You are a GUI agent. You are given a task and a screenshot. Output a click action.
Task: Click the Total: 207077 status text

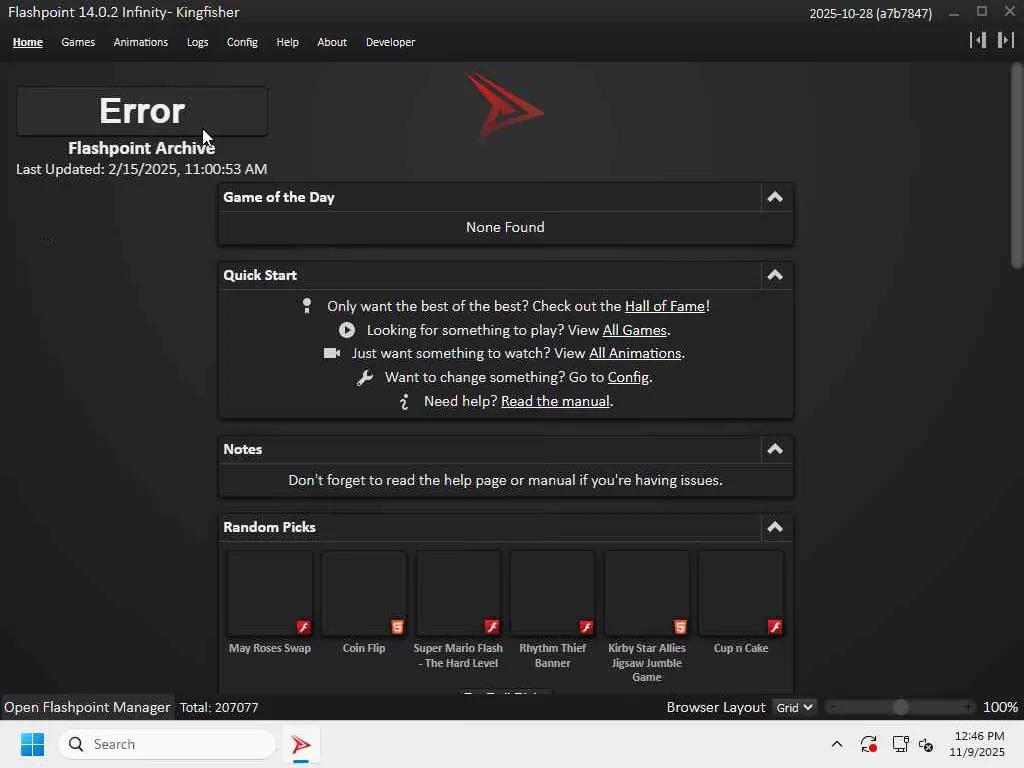[x=219, y=707]
